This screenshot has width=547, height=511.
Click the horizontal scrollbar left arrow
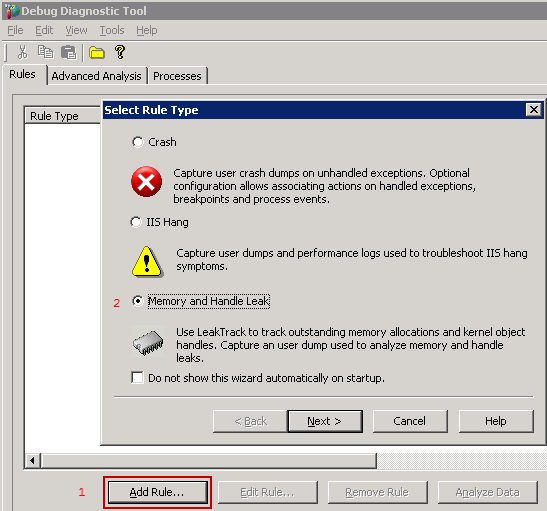pyautogui.click(x=32, y=460)
